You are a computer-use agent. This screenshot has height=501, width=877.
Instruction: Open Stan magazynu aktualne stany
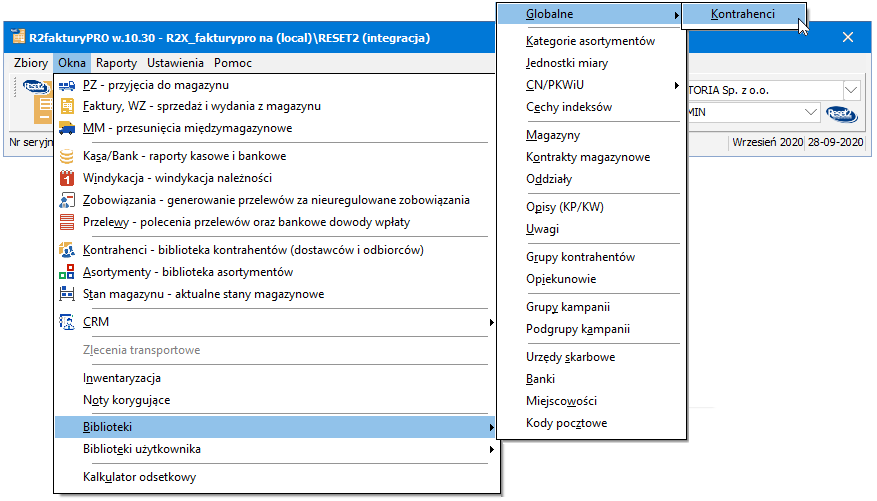(275, 294)
